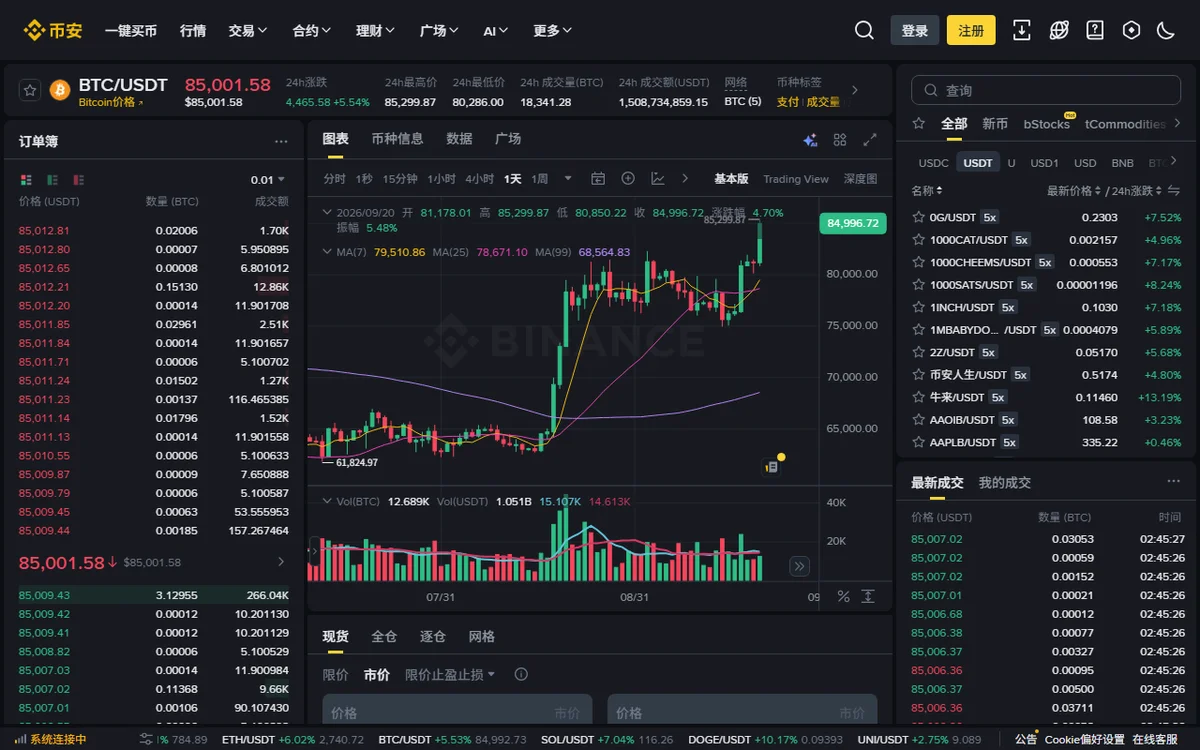Collapse the Vol indicator chevron
1200x750 pixels.
point(326,502)
